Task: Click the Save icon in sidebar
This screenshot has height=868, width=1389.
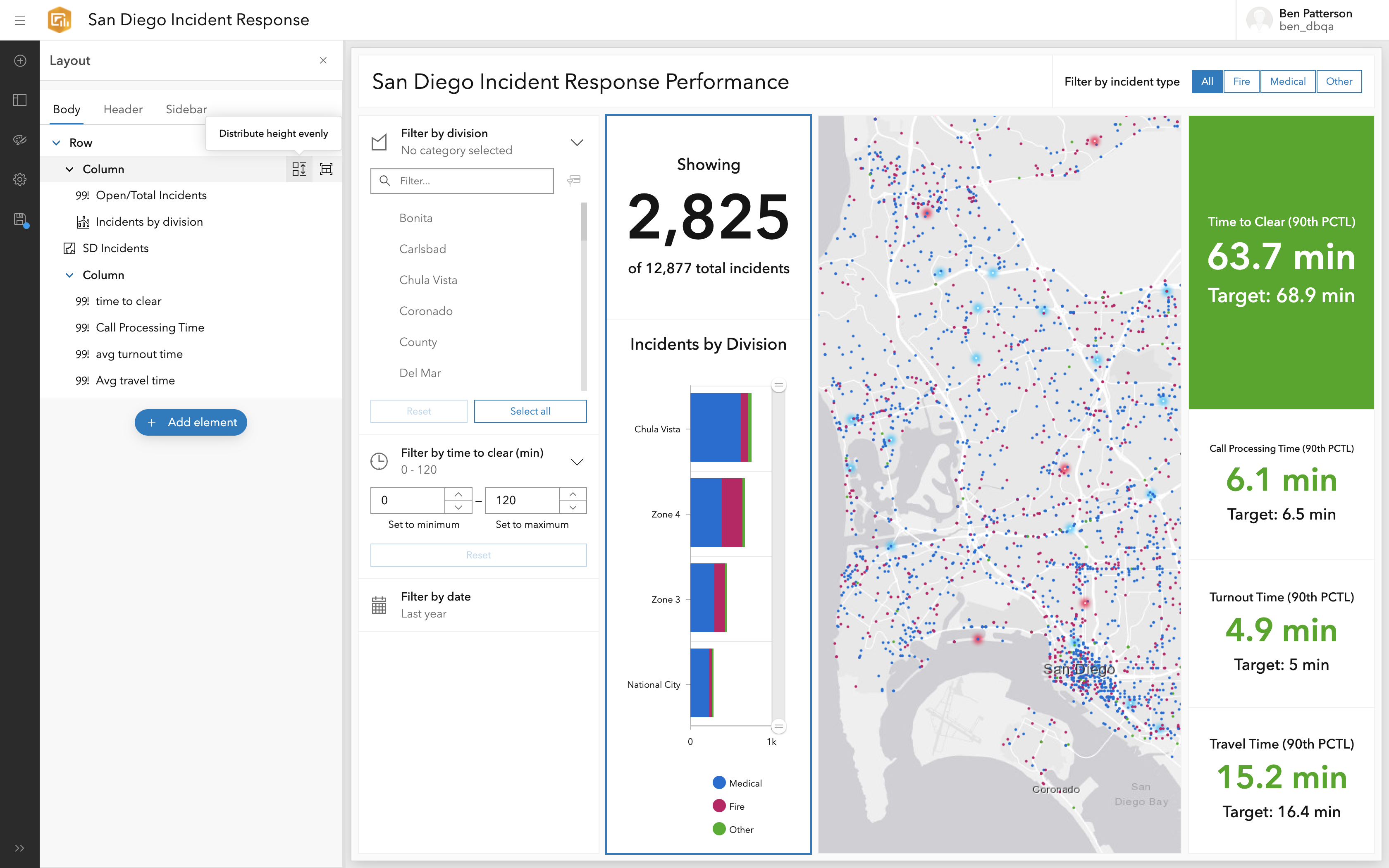Action: pos(20,219)
